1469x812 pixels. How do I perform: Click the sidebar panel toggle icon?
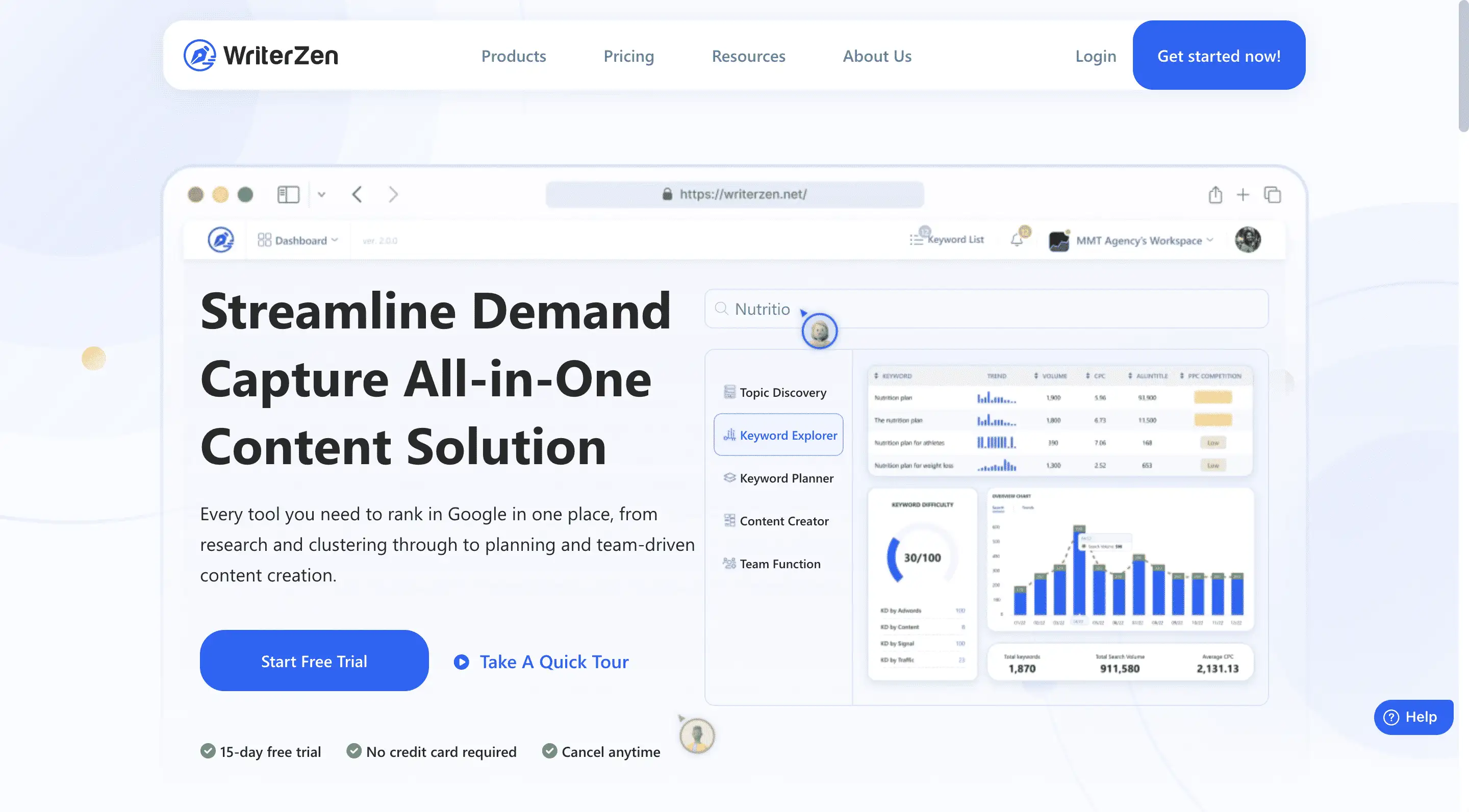click(x=288, y=194)
